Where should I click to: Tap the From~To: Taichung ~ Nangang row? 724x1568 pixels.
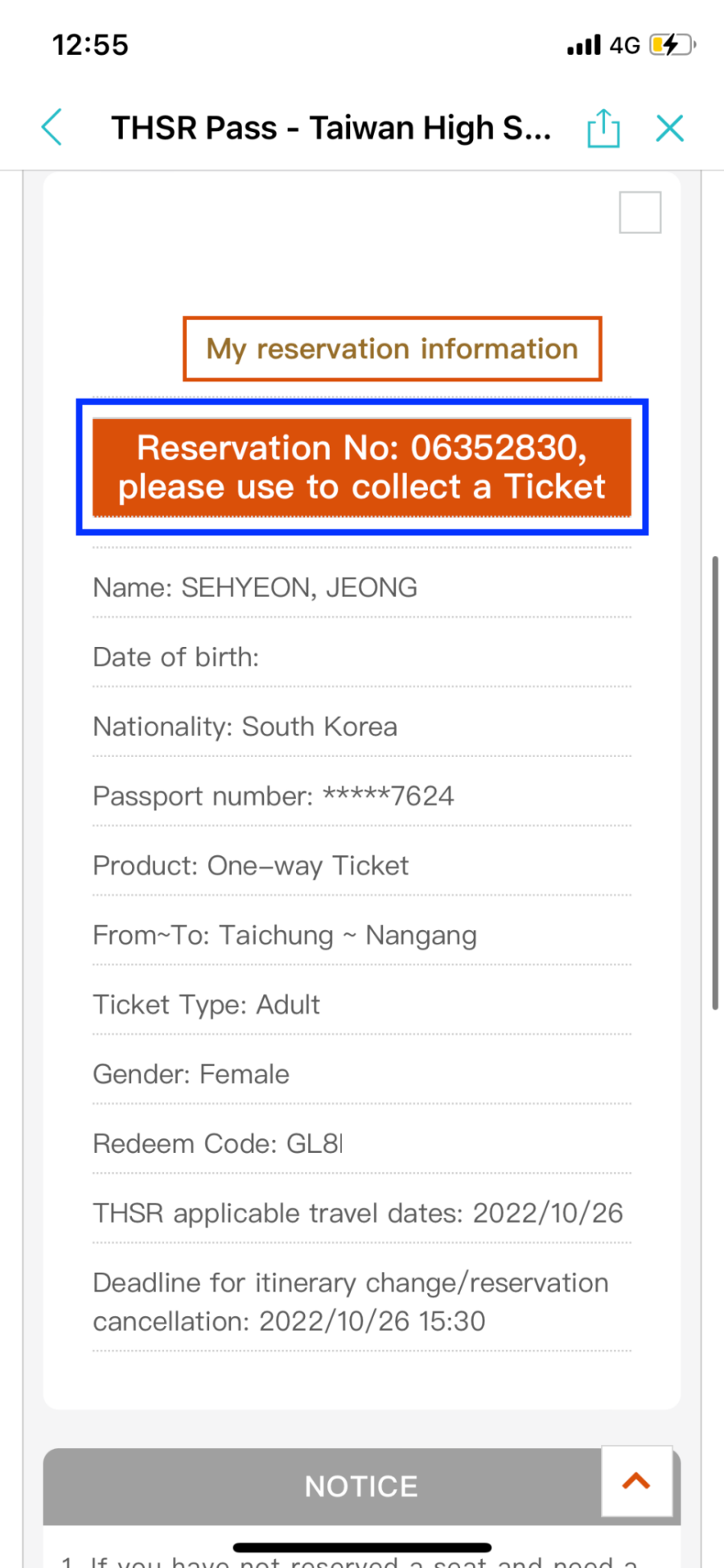pyautogui.click(x=362, y=935)
